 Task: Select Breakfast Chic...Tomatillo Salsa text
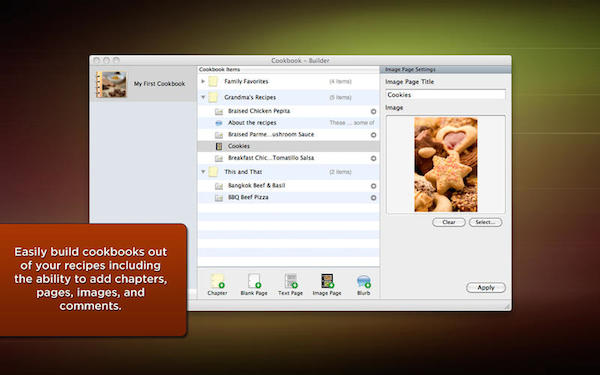(271, 158)
